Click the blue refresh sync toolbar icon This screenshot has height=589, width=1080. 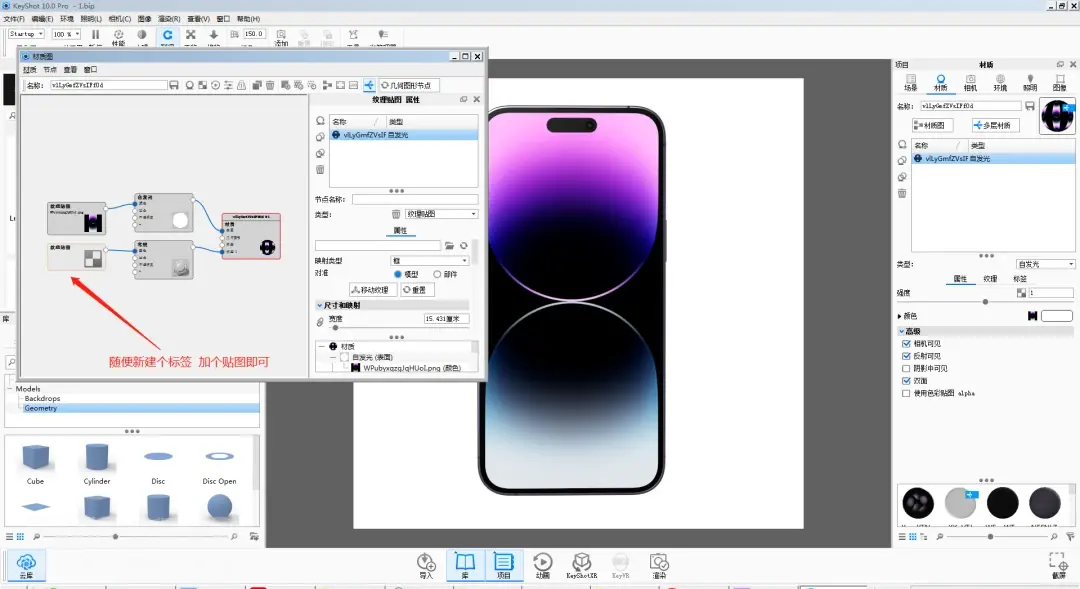click(167, 34)
